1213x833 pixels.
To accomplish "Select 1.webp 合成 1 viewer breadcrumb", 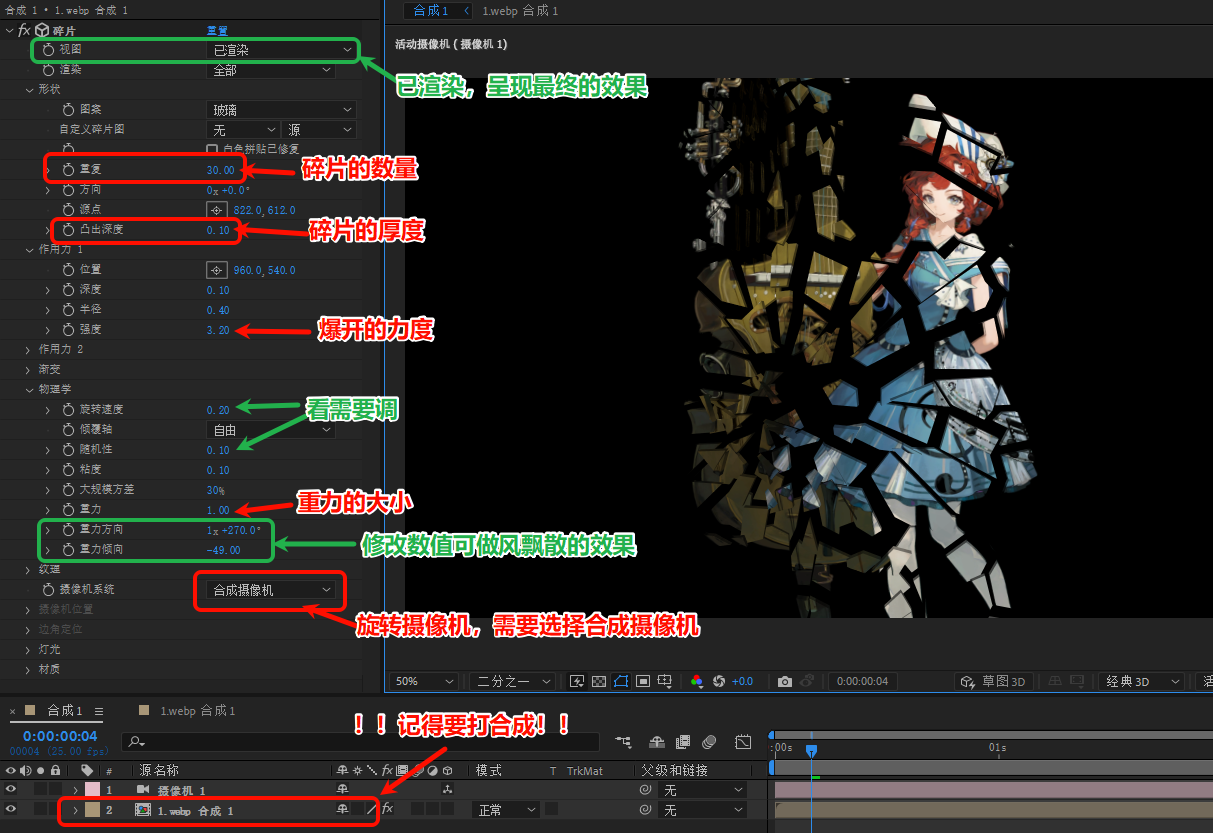I will [x=520, y=11].
